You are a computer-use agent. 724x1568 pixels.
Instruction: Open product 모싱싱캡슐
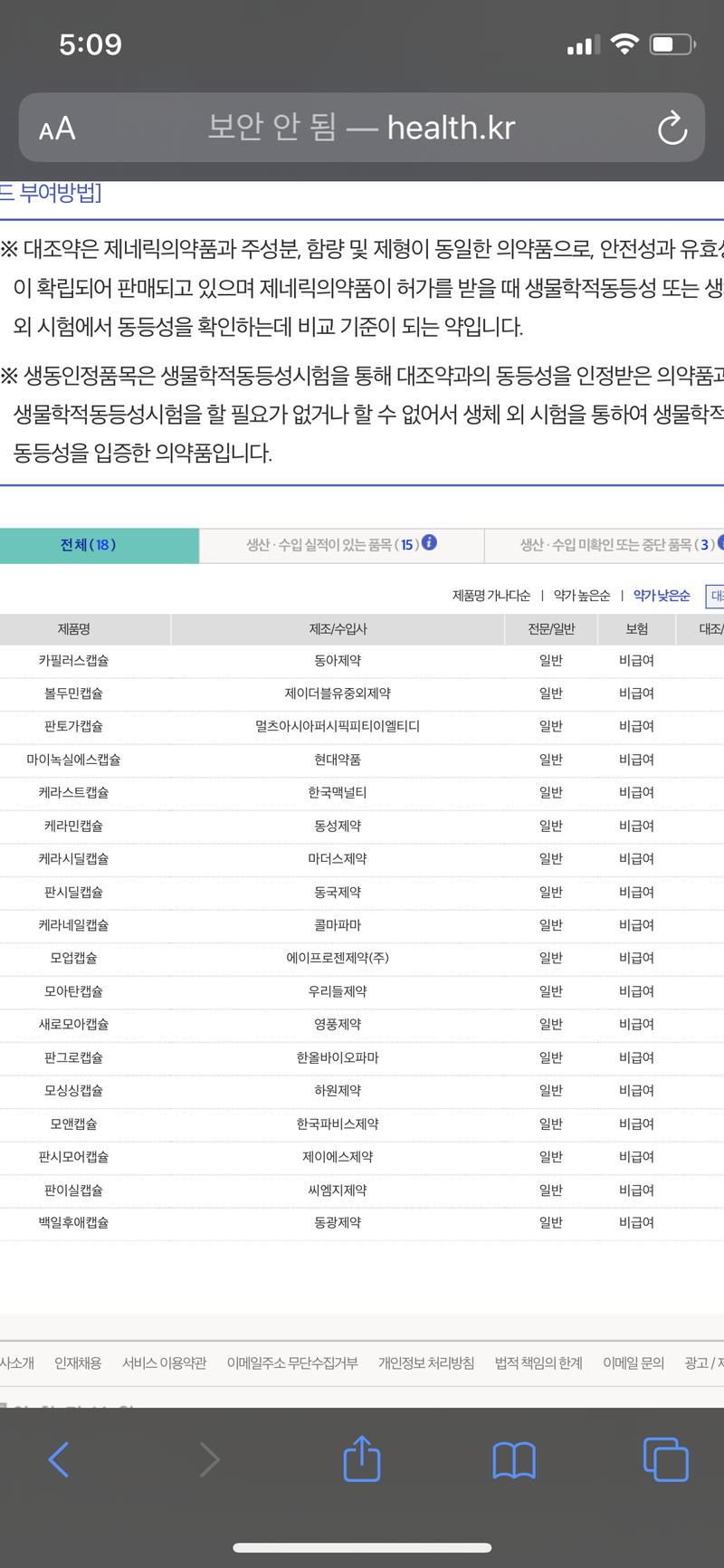tap(74, 1091)
